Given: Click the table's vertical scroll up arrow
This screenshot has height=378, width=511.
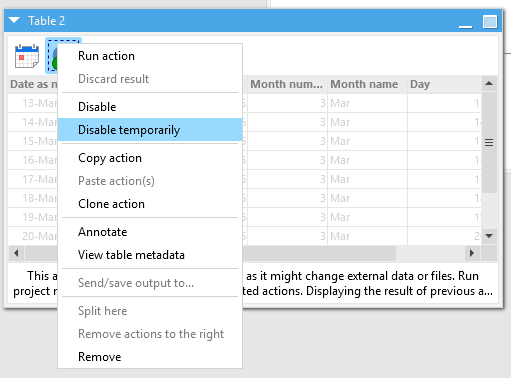Looking at the screenshot, I should [489, 83].
